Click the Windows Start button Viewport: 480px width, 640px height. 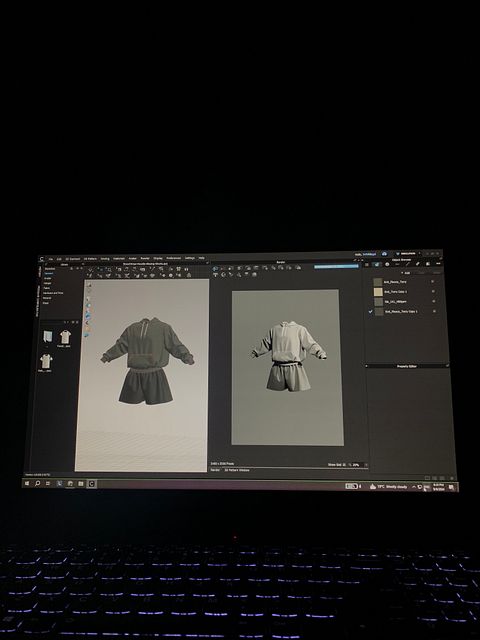pos(27,483)
